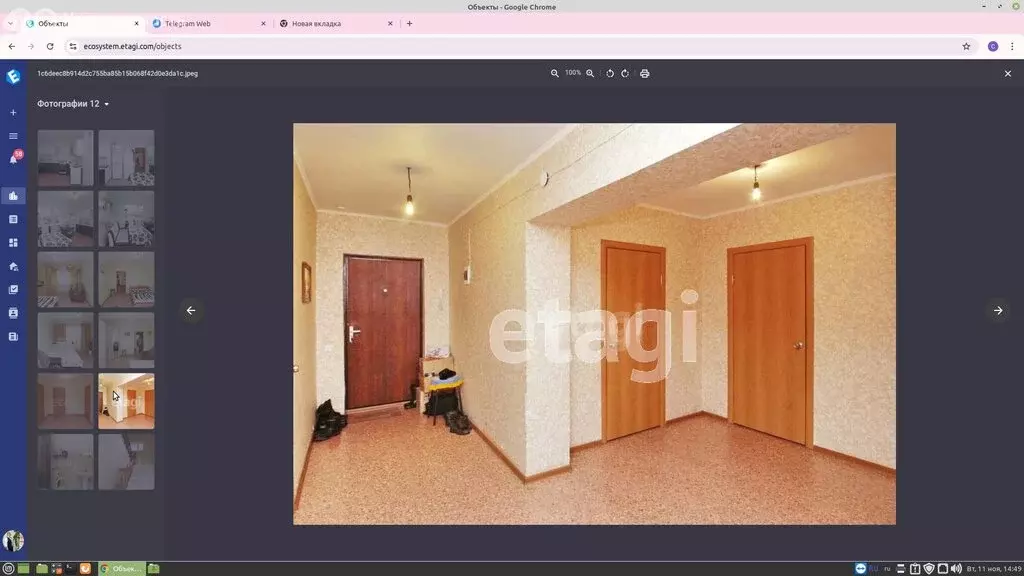This screenshot has height=576, width=1024.
Task: Select the first kitchen photo thumbnail
Action: [66, 158]
